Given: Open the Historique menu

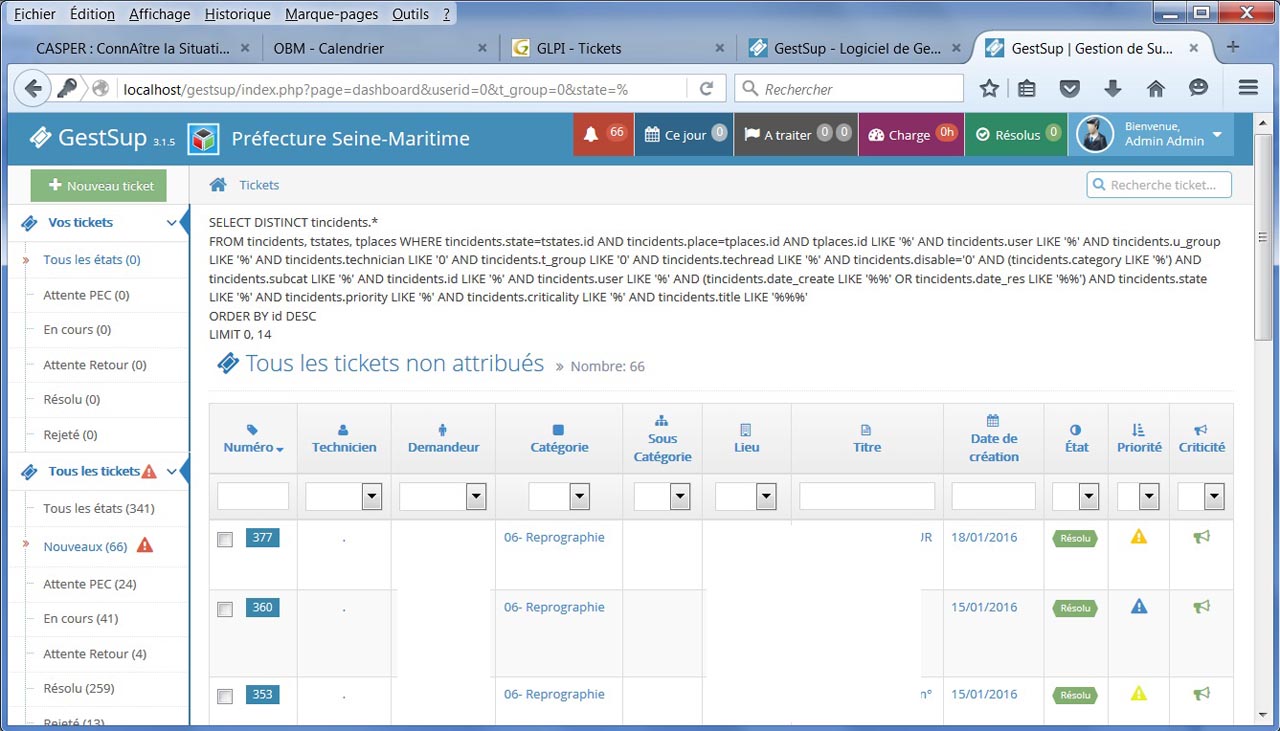Looking at the screenshot, I should pyautogui.click(x=237, y=14).
